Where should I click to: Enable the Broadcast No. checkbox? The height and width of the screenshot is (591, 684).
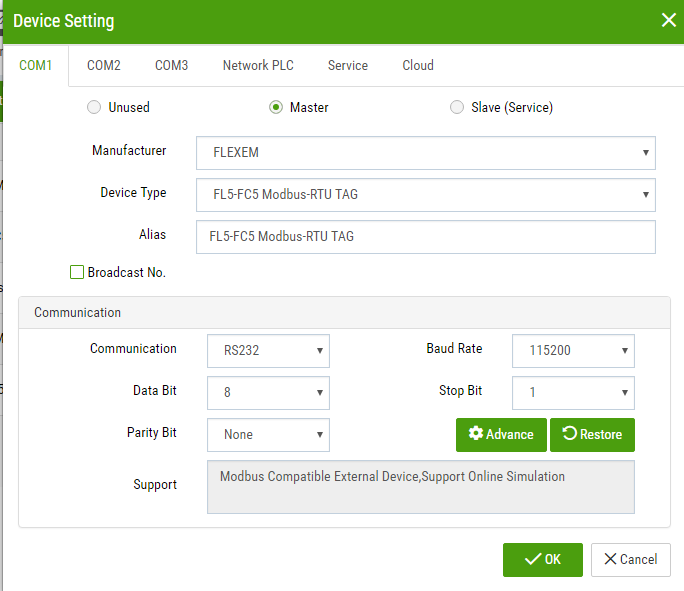[x=77, y=272]
